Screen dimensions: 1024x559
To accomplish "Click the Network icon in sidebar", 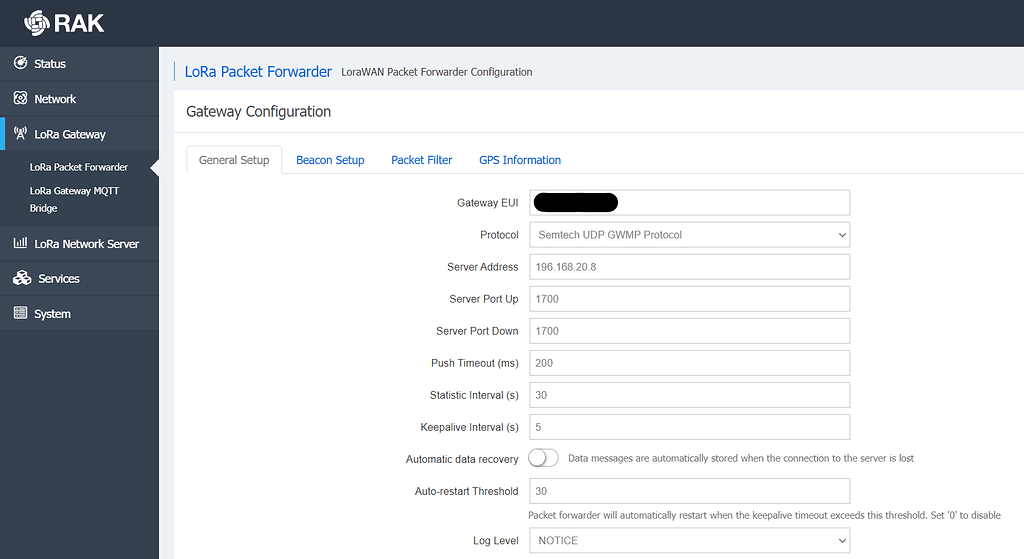I will click(x=20, y=99).
